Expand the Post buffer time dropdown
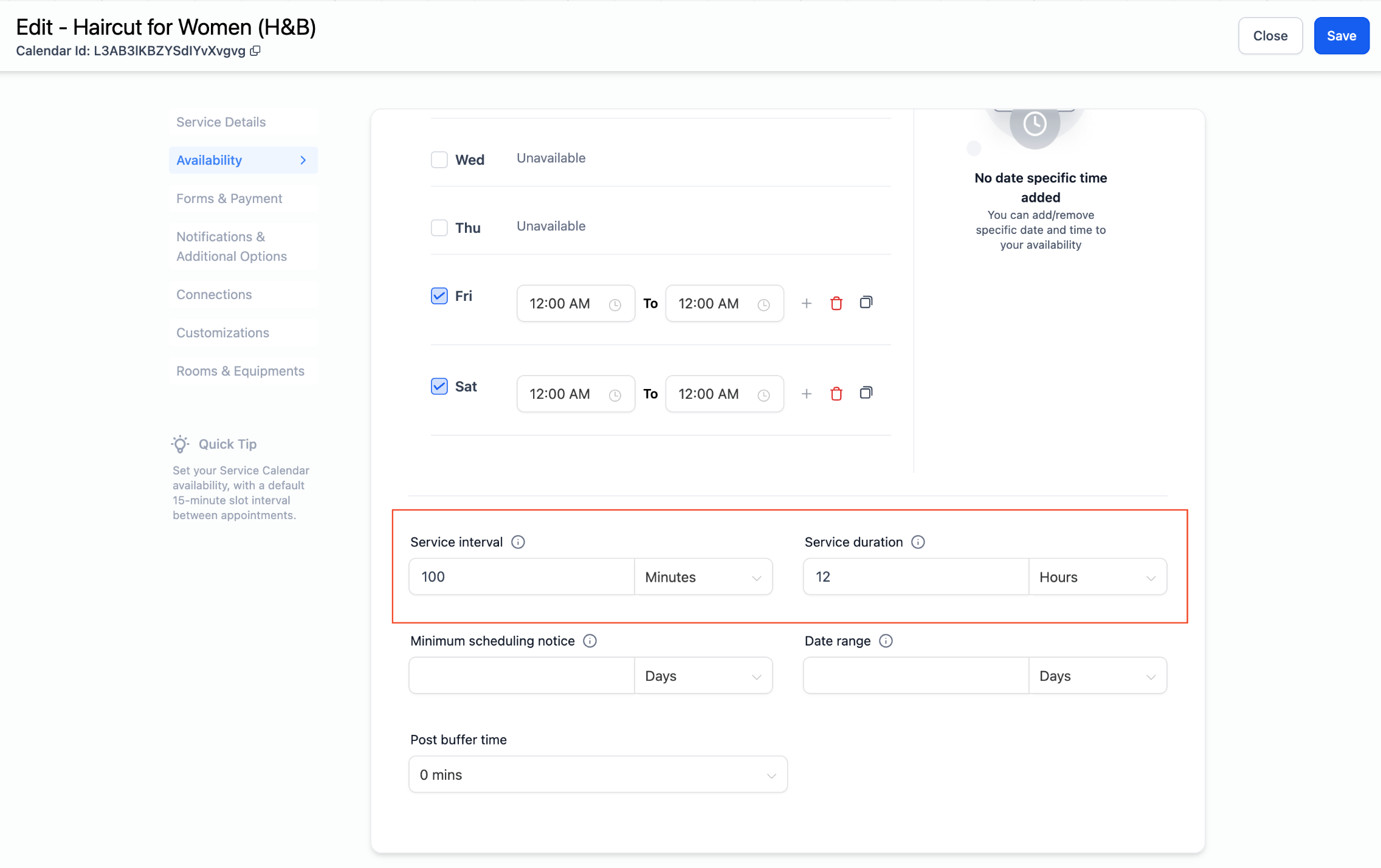Screen dimensions: 1381x868 598,774
